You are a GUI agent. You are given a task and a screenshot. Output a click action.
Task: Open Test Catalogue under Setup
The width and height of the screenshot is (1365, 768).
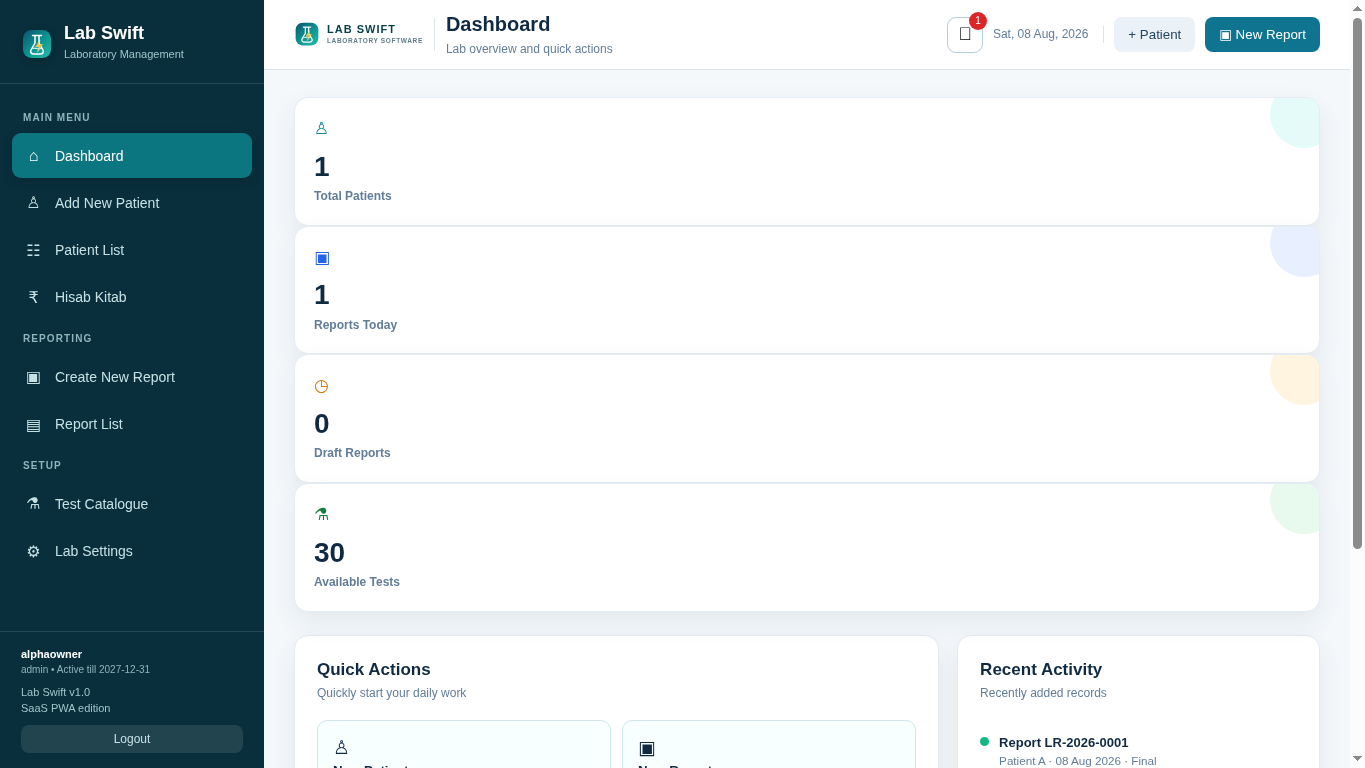pyautogui.click(x=132, y=504)
